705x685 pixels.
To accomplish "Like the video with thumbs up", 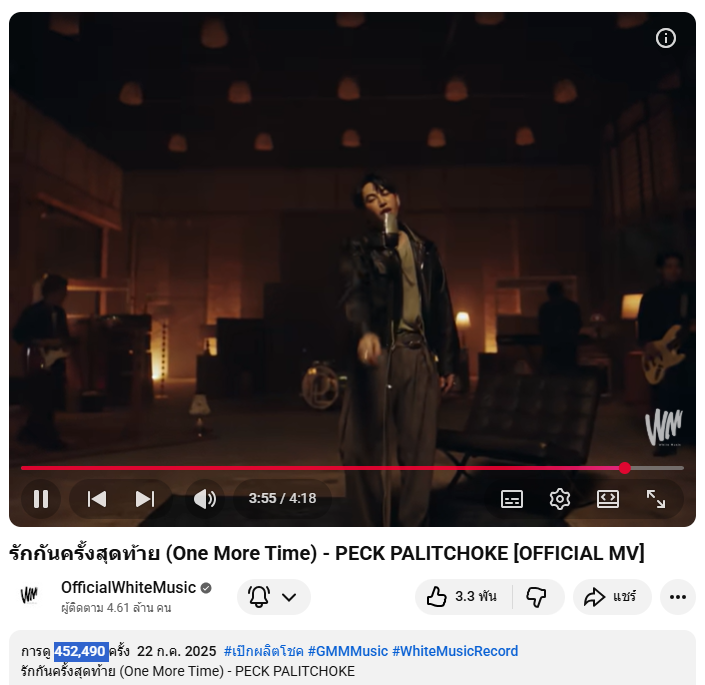I will [x=463, y=597].
